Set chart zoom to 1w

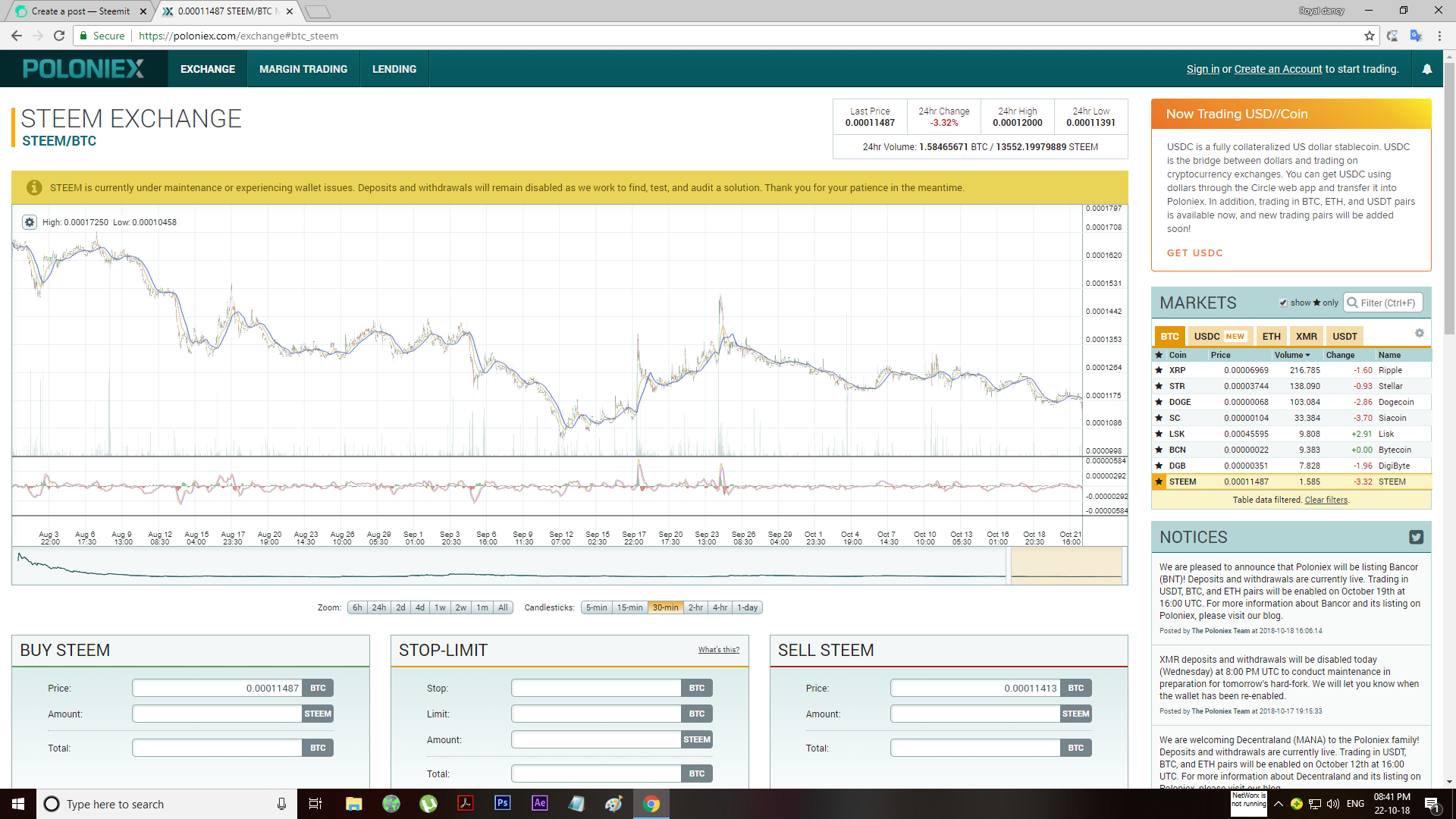[440, 607]
